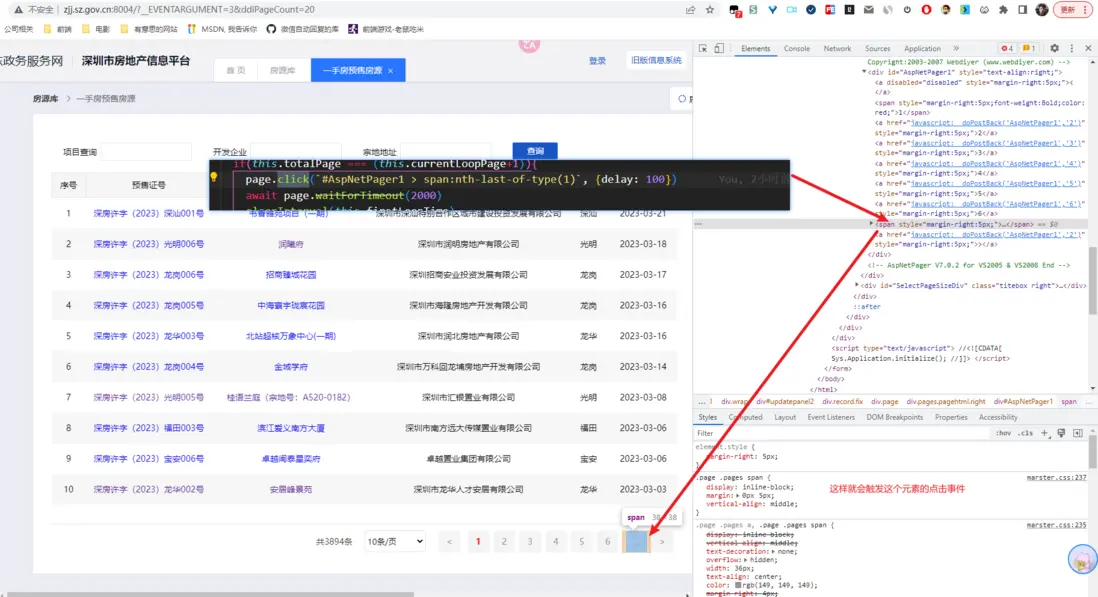Open the page-size 10条/页 dropdown
Image resolution: width=1098 pixels, height=597 pixels.
(395, 541)
